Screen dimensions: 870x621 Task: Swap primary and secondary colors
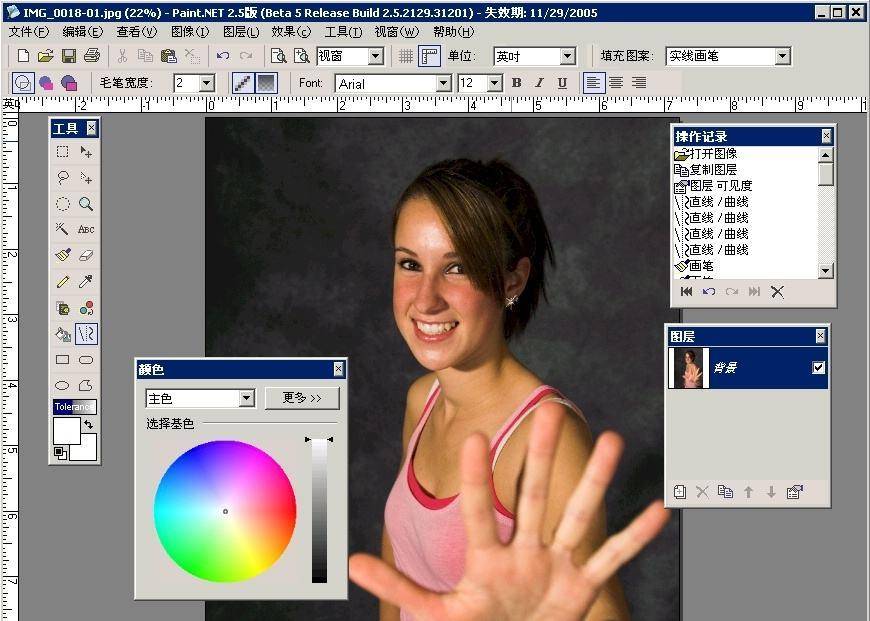tap(89, 425)
